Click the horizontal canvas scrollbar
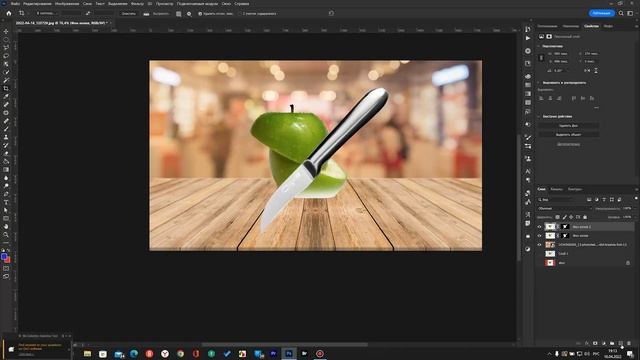Screen dimensions: 640x360 coord(284,344)
